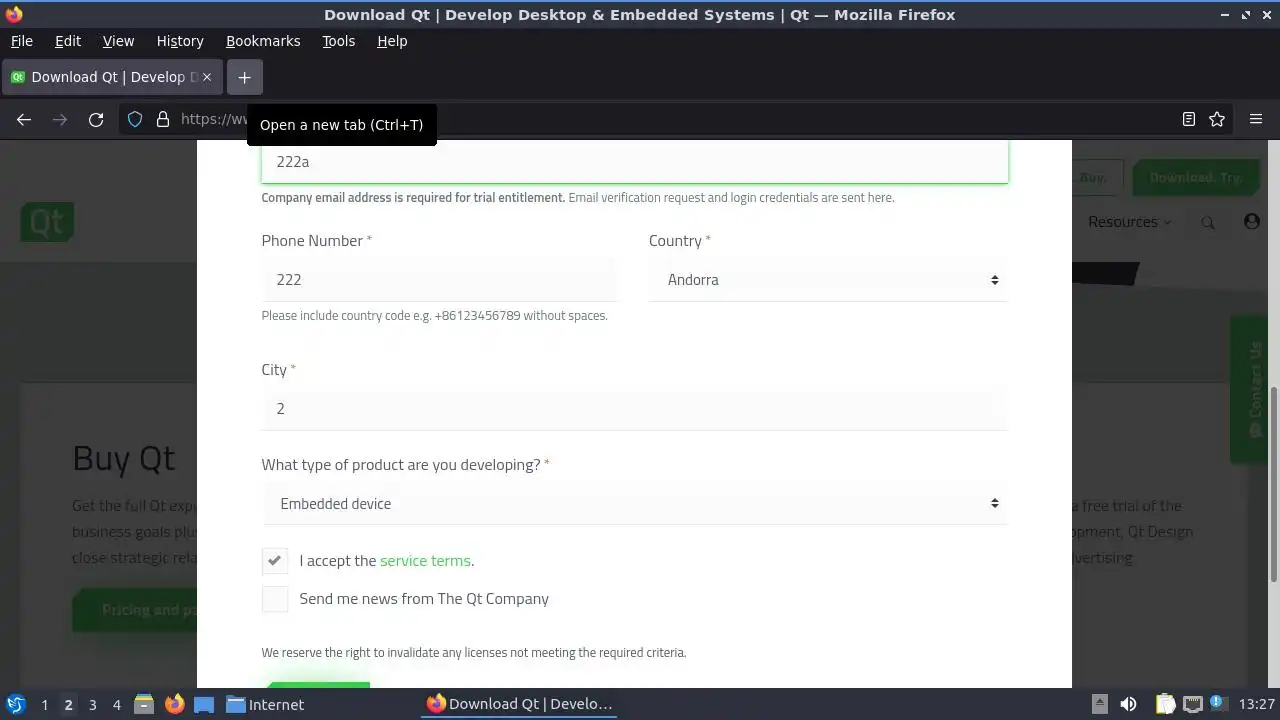
Task: Open the Country dropdown showing Andorra
Action: pyautogui.click(x=828, y=280)
